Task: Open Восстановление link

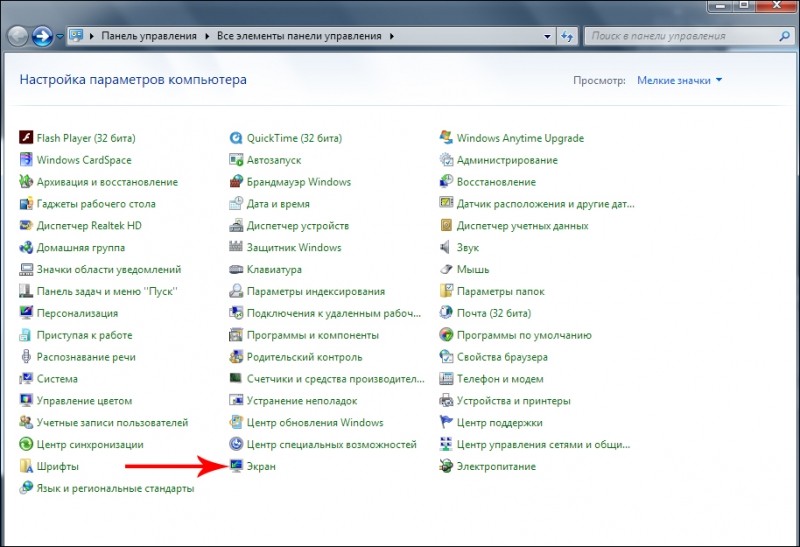Action: tap(496, 182)
